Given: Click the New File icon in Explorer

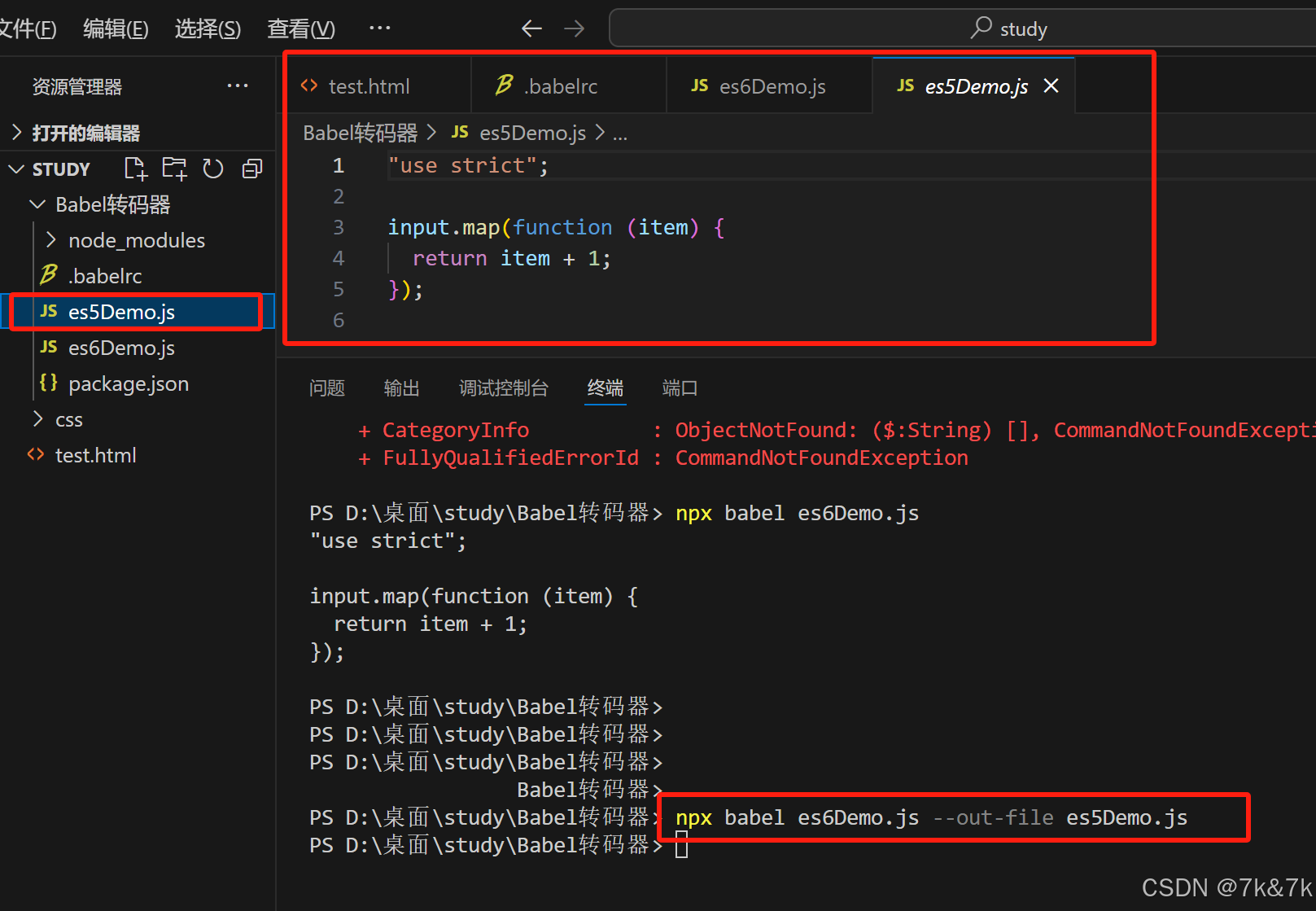Looking at the screenshot, I should (x=135, y=169).
